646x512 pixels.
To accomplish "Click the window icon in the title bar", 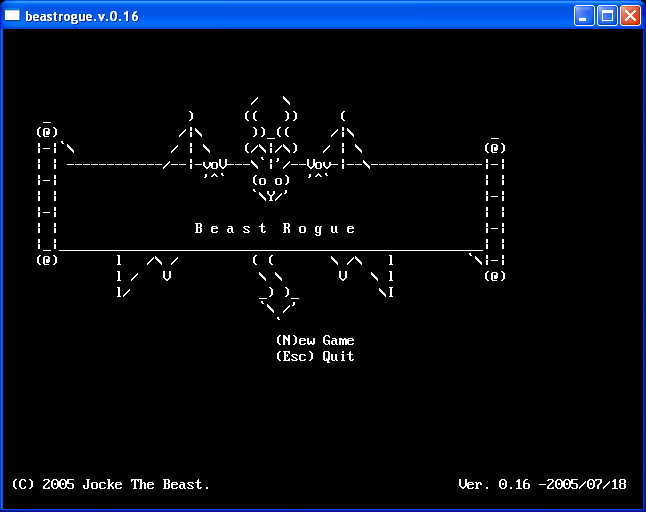I will (x=12, y=16).
